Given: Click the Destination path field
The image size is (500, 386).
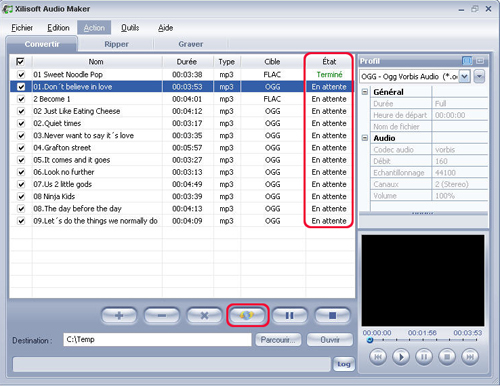Looking at the screenshot, I should tap(157, 340).
